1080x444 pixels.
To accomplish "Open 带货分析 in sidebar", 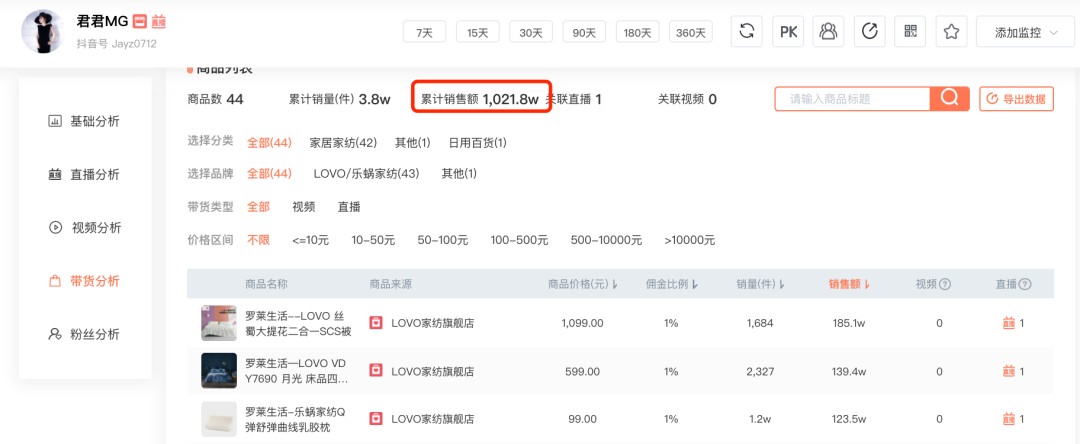I will 85,280.
